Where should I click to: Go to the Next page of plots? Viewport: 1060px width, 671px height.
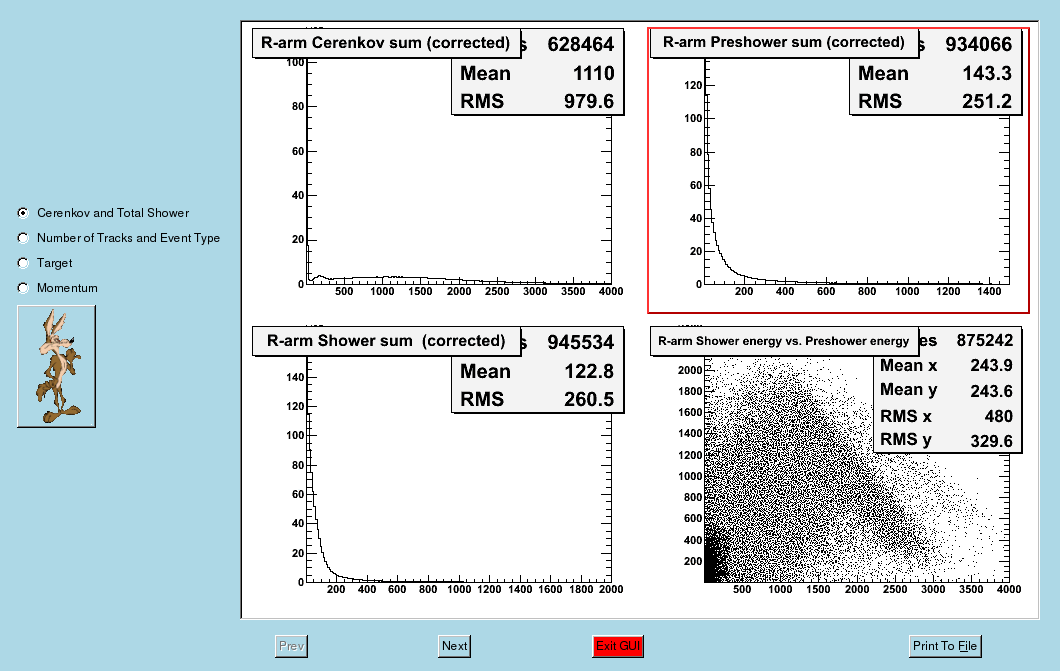click(x=454, y=646)
